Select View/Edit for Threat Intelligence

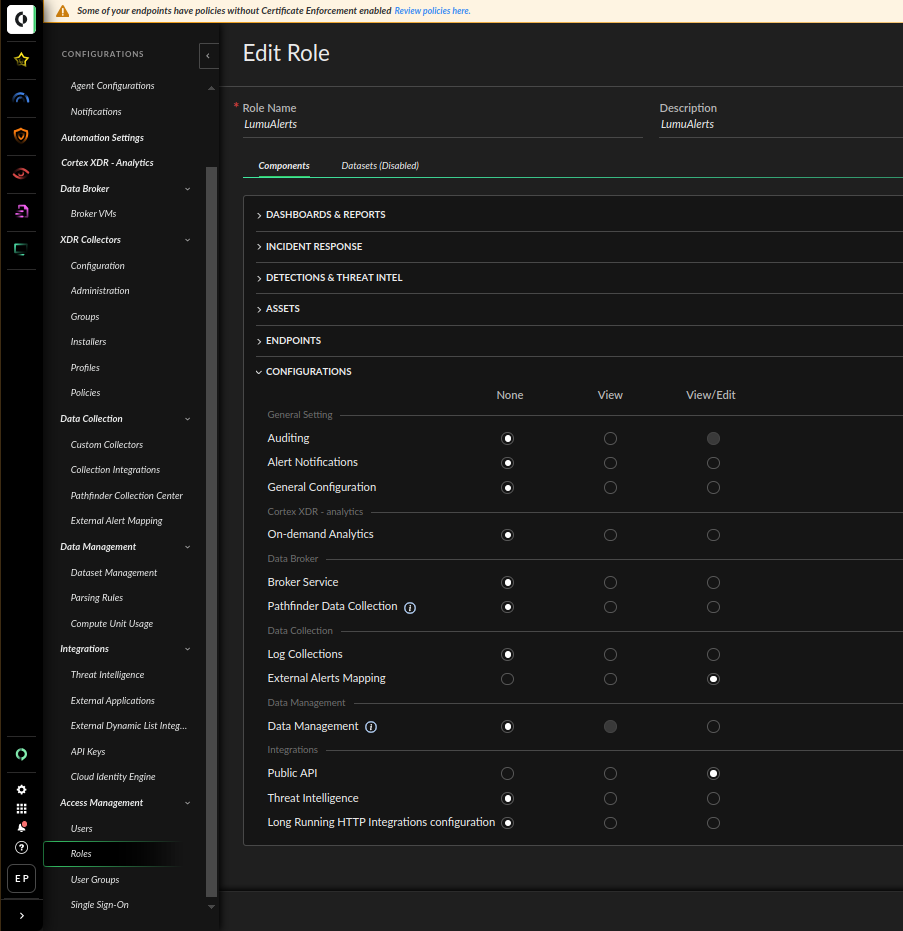coord(713,798)
